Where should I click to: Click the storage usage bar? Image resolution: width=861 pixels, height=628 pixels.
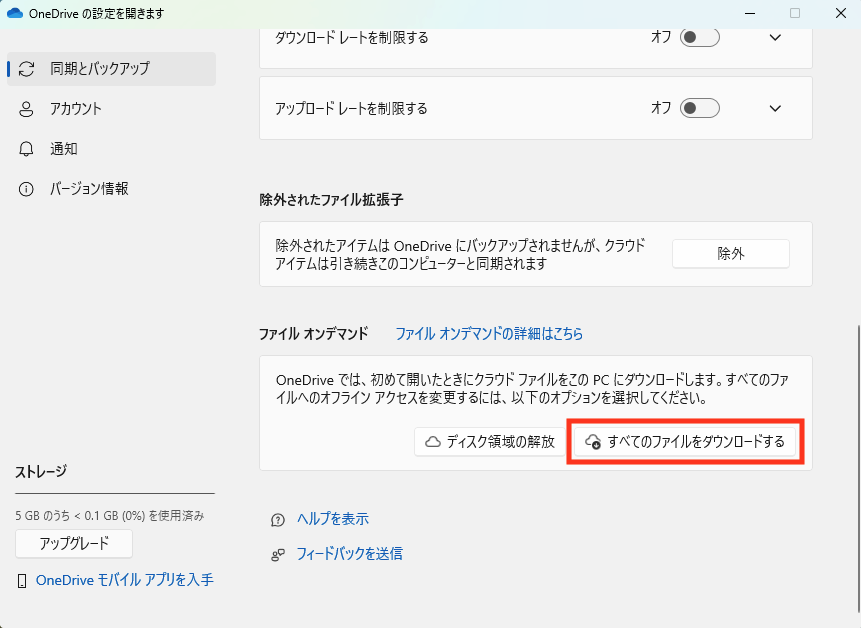point(115,494)
